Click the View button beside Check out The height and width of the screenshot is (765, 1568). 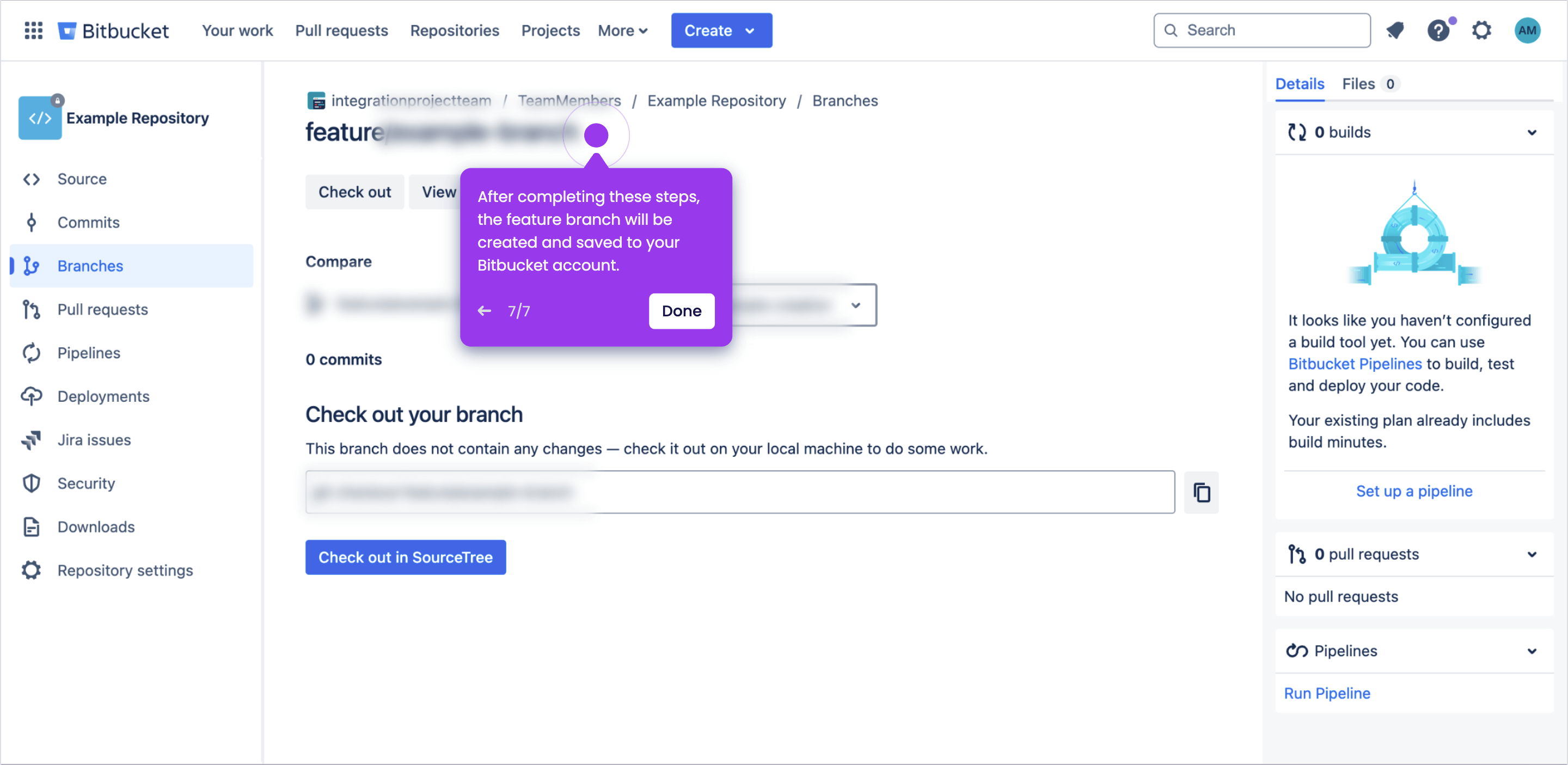434,192
